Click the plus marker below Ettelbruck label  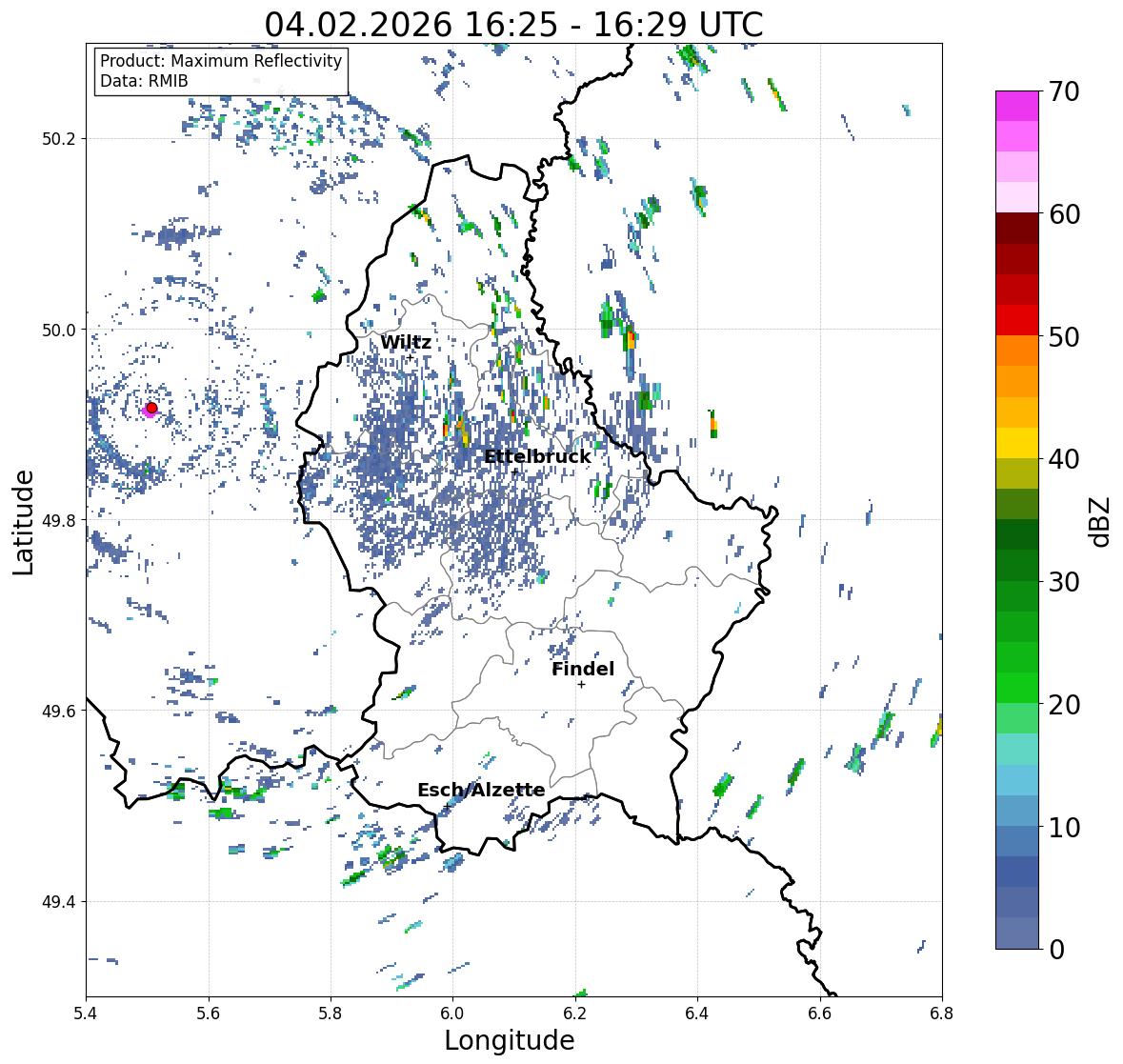515,472
